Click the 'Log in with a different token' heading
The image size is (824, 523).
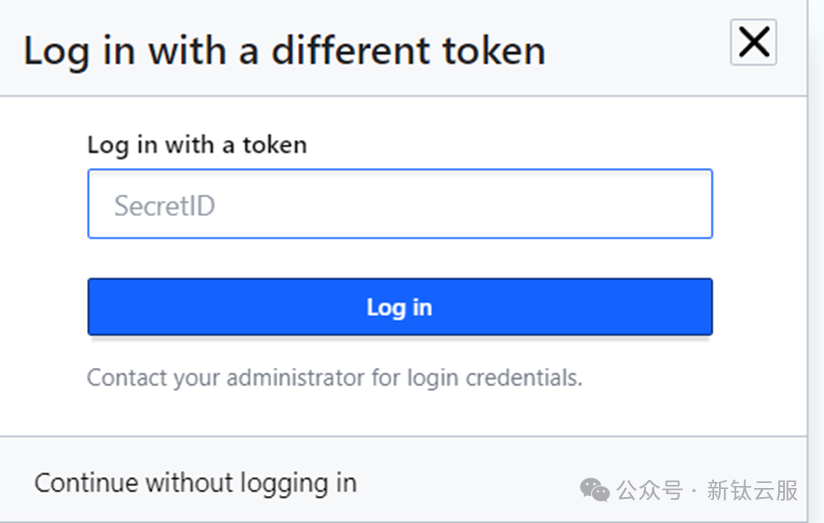click(x=284, y=52)
